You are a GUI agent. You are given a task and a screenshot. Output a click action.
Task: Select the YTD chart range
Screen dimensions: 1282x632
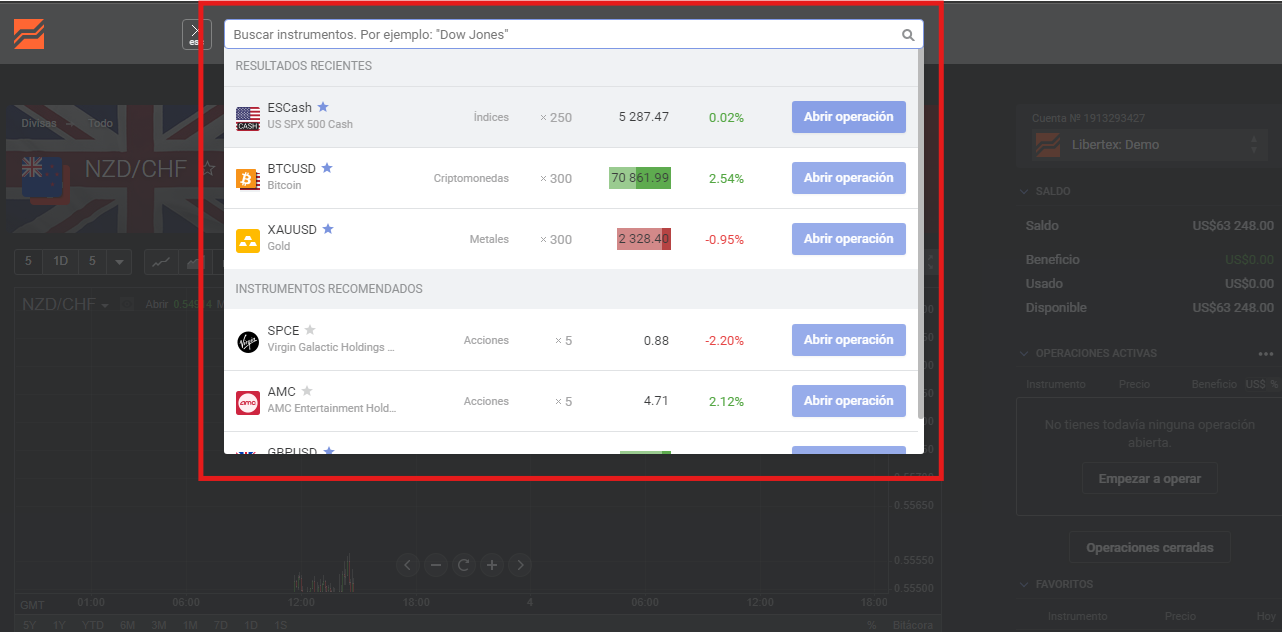point(93,625)
